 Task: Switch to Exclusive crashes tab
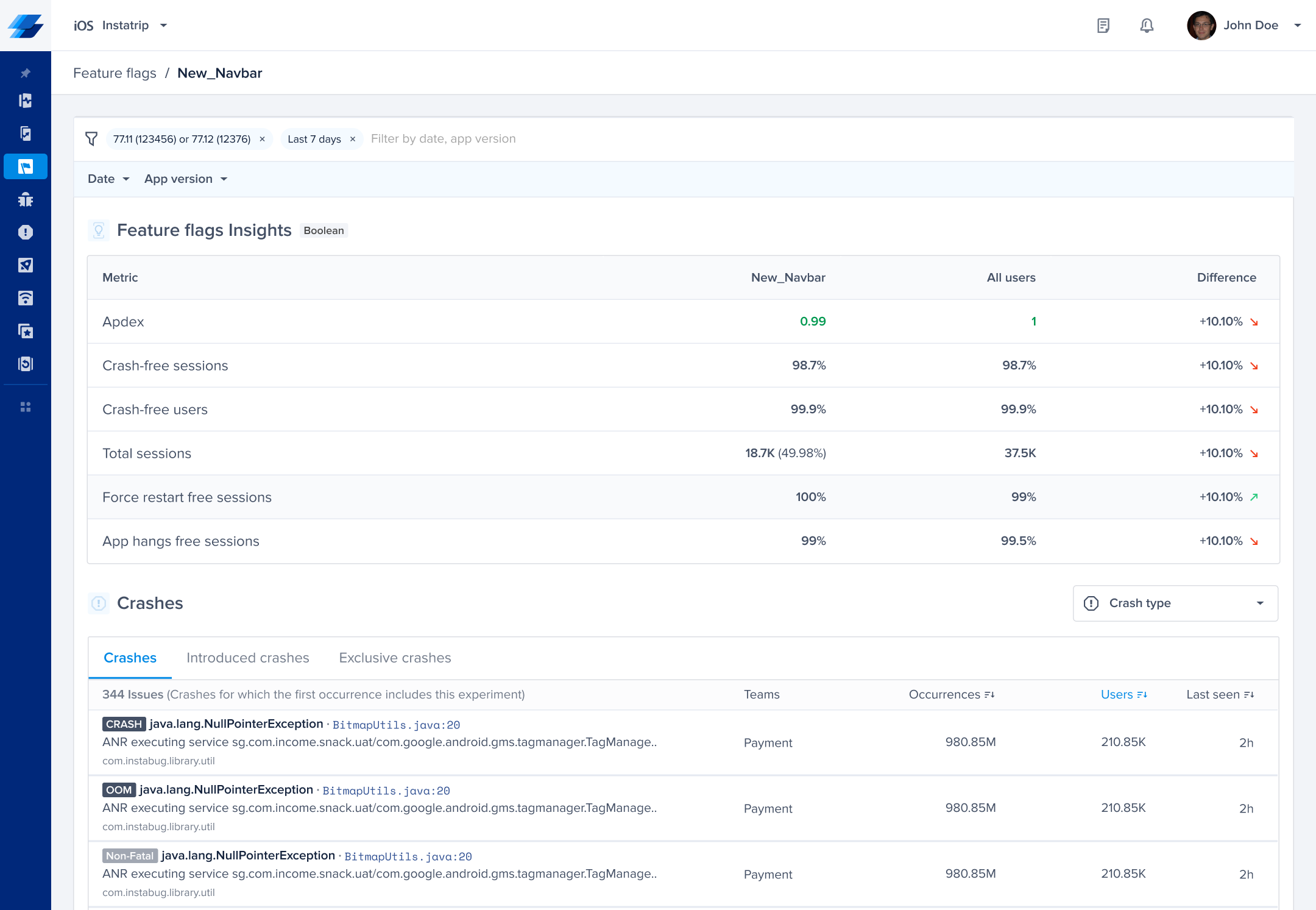tap(395, 658)
